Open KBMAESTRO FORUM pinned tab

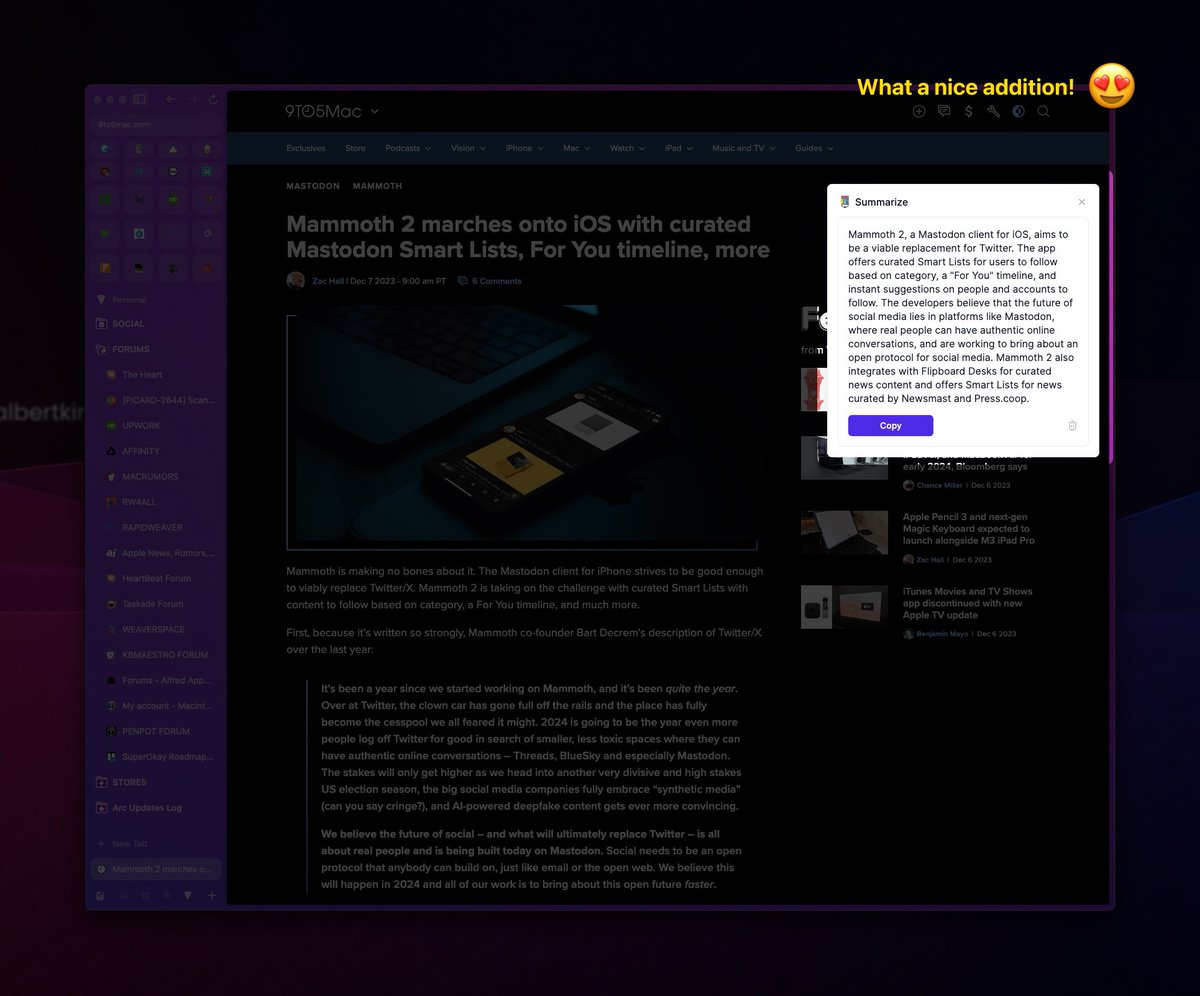coord(165,655)
